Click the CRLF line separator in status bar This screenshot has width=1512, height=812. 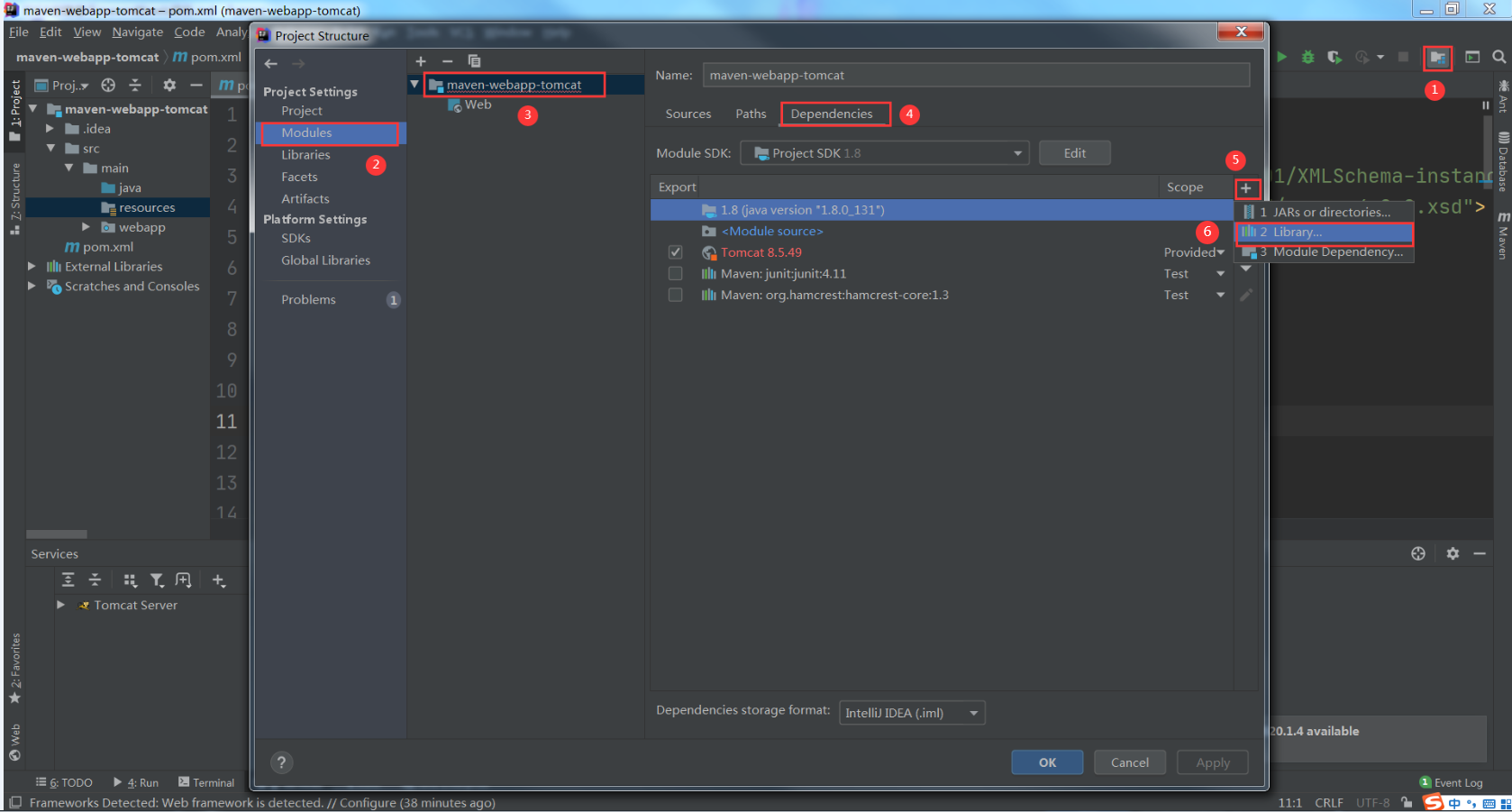(x=1329, y=802)
